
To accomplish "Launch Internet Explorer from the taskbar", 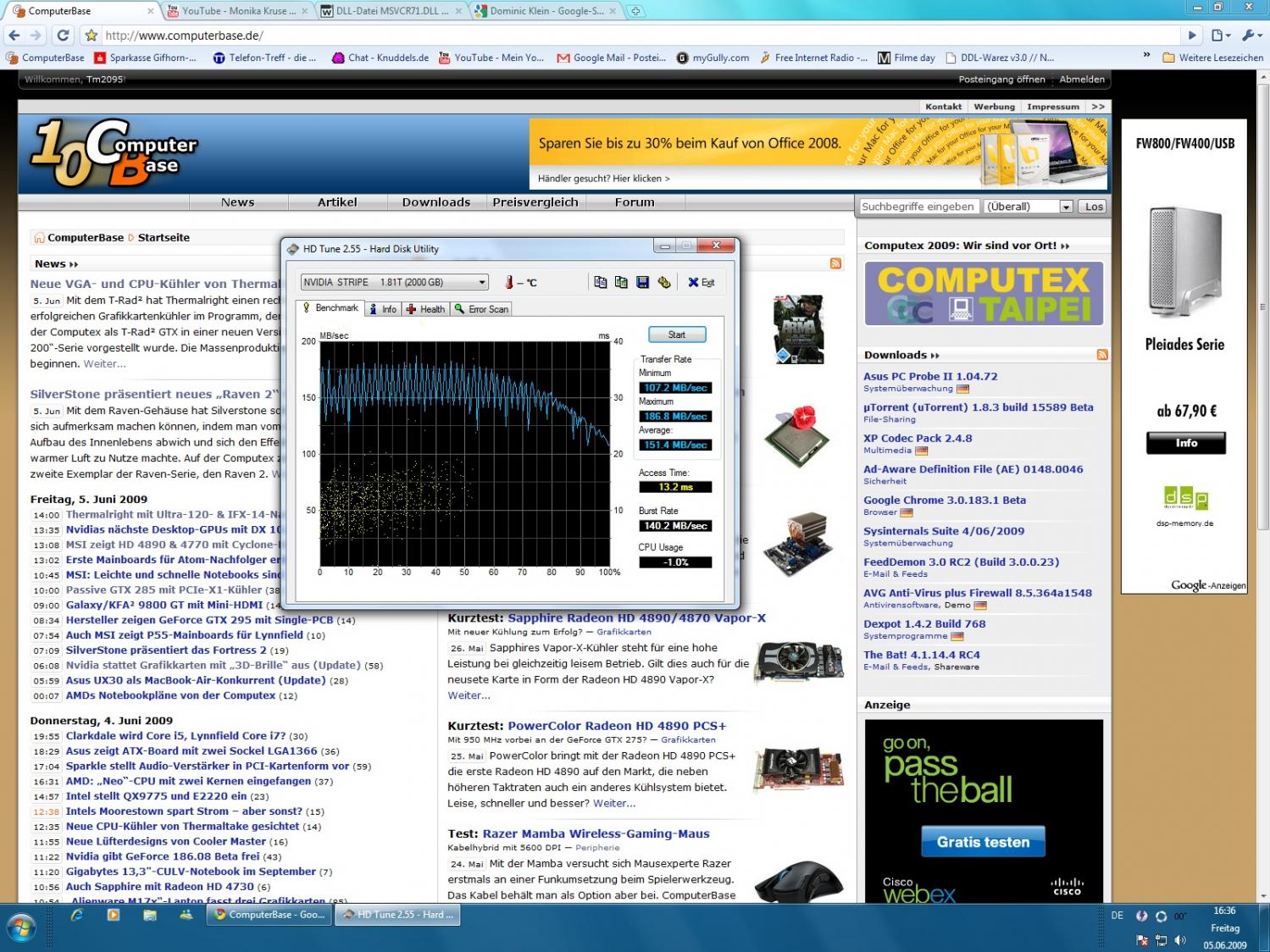I will (77, 916).
